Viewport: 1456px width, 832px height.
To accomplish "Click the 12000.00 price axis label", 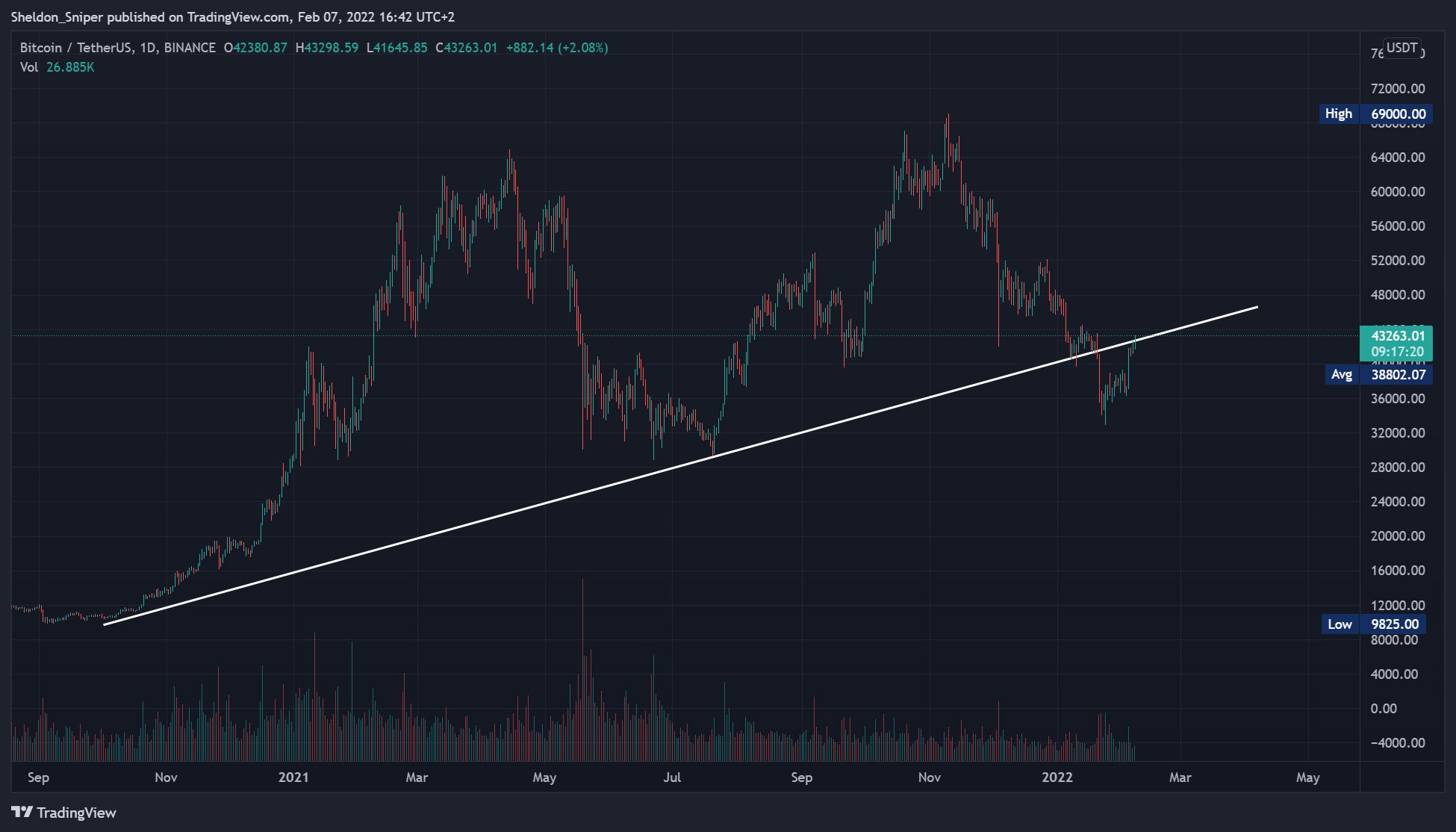I will coord(1398,606).
